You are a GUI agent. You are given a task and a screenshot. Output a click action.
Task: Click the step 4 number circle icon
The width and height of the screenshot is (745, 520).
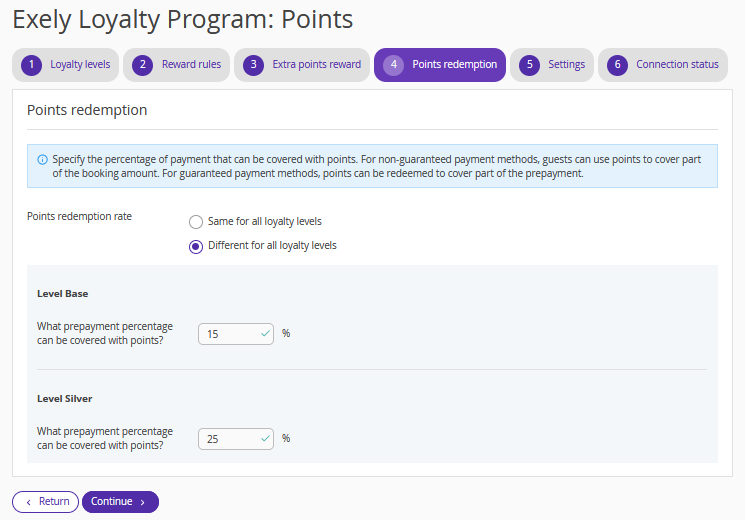coord(393,65)
